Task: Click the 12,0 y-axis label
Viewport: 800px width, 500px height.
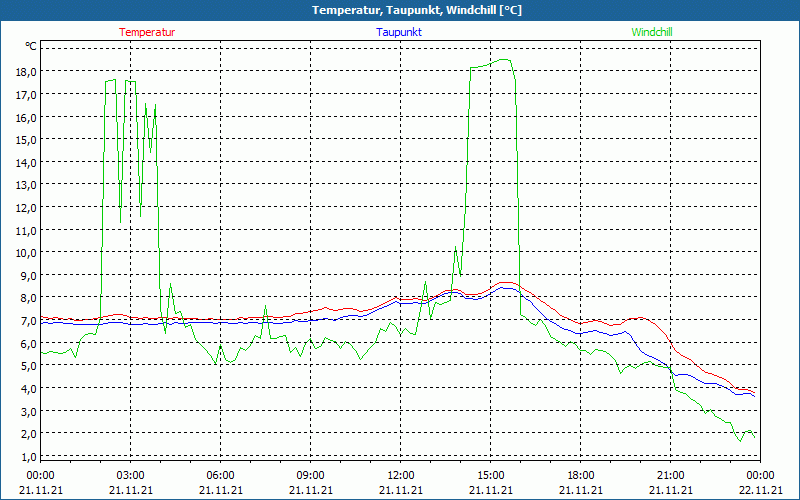Action: [x=26, y=208]
